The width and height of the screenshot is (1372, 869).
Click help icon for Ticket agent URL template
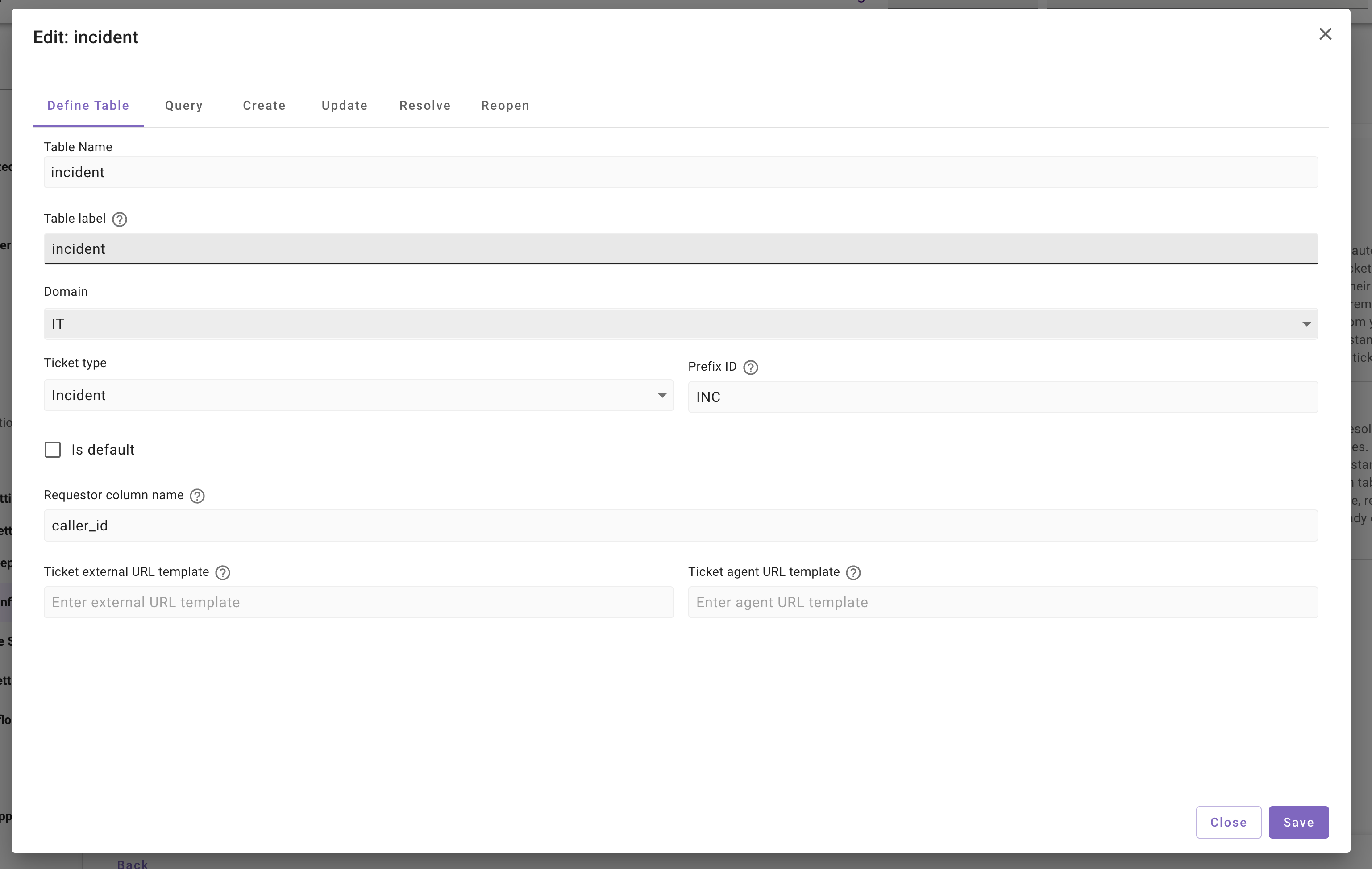click(853, 572)
